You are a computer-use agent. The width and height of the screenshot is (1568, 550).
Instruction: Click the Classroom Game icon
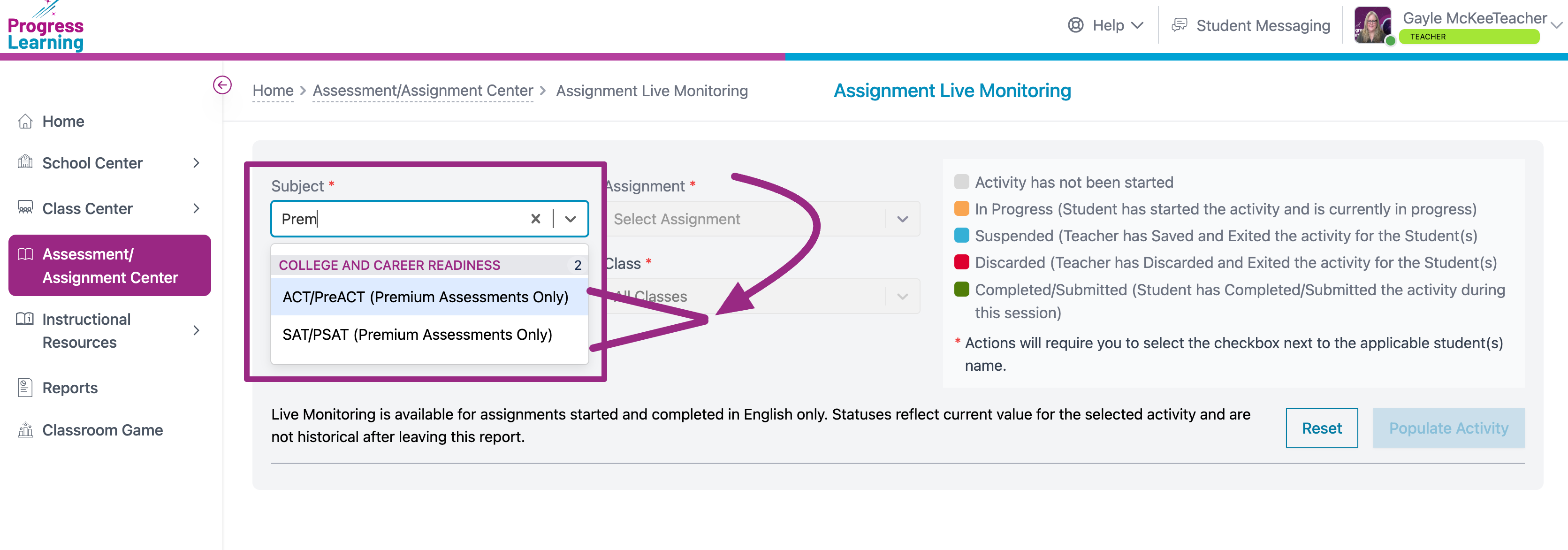tap(25, 429)
